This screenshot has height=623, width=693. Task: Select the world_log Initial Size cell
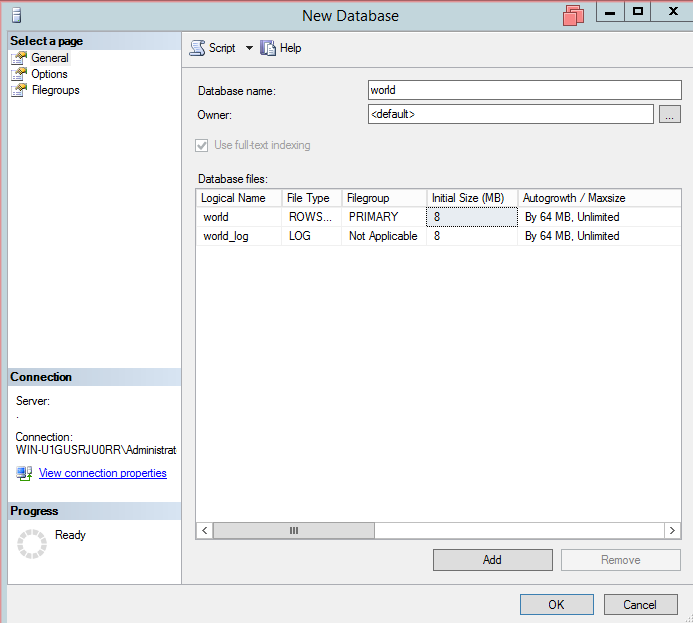472,236
